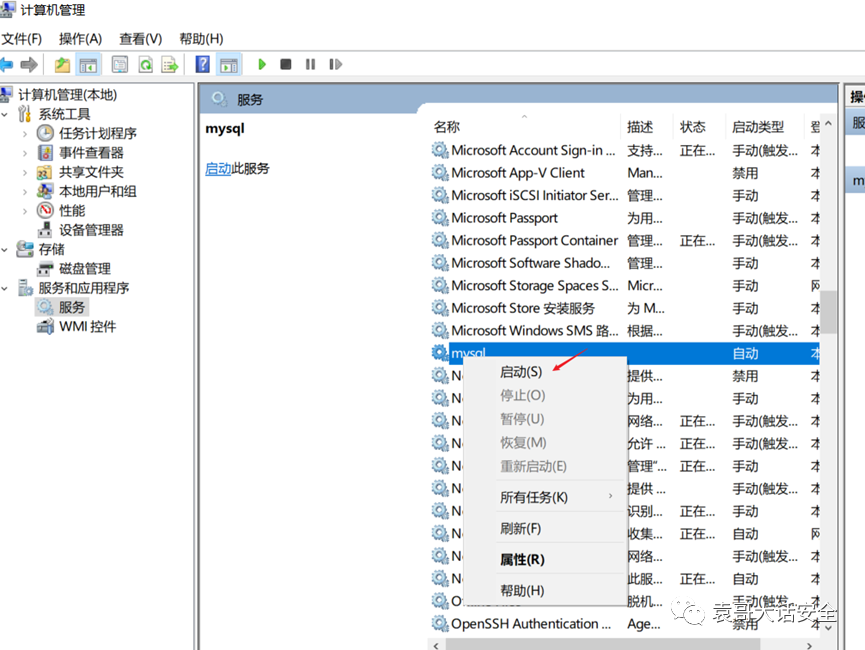
Task: Click the back navigation arrow
Action: pos(9,64)
